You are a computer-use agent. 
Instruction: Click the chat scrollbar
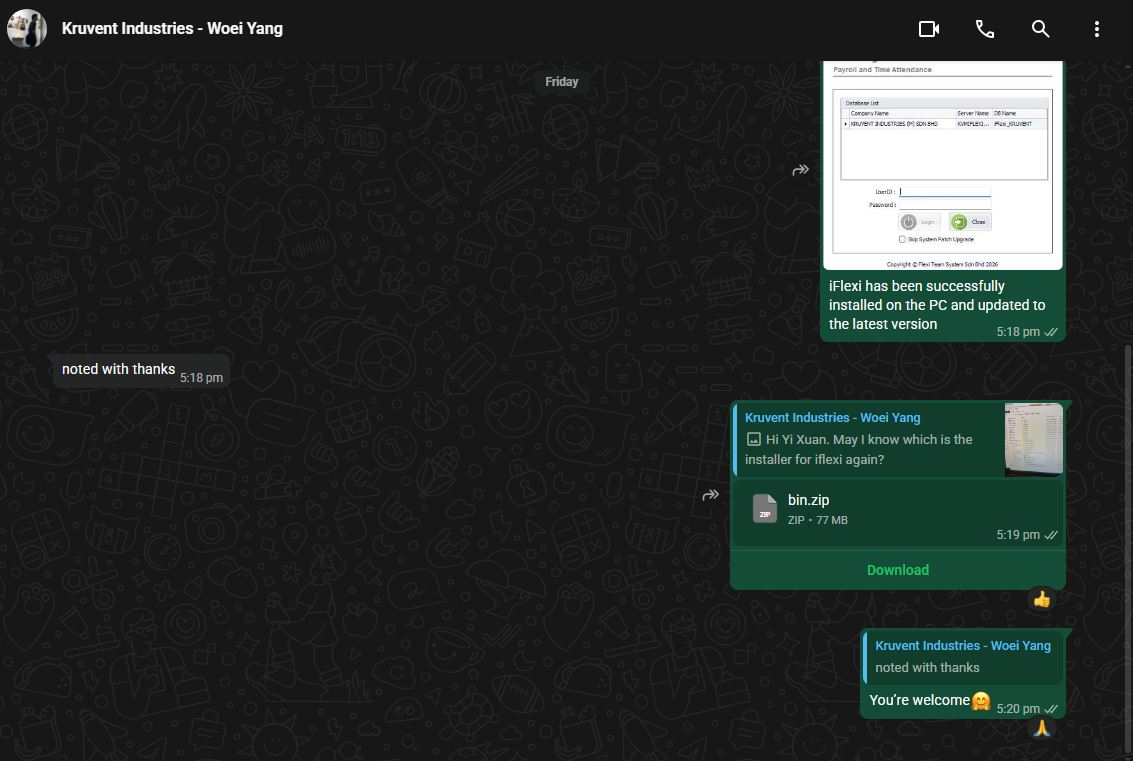tap(1129, 553)
